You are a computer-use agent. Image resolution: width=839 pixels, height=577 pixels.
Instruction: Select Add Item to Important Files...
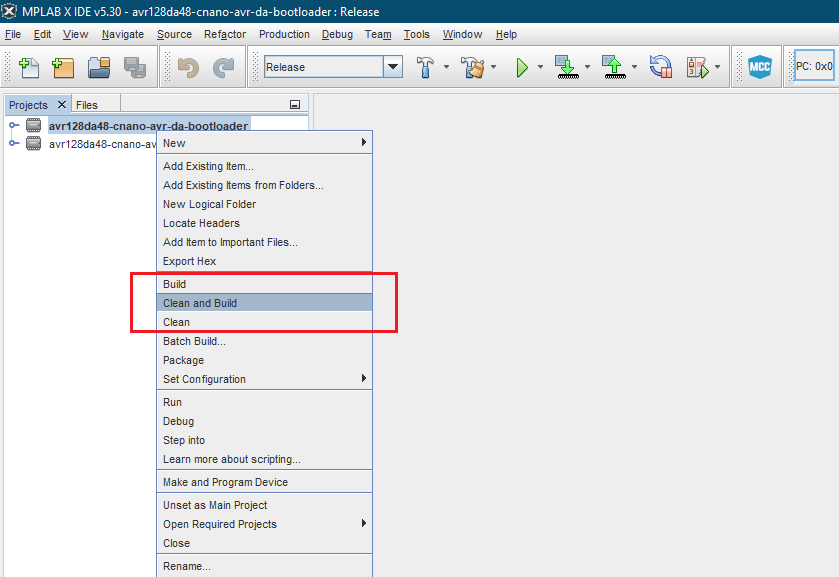(x=264, y=242)
